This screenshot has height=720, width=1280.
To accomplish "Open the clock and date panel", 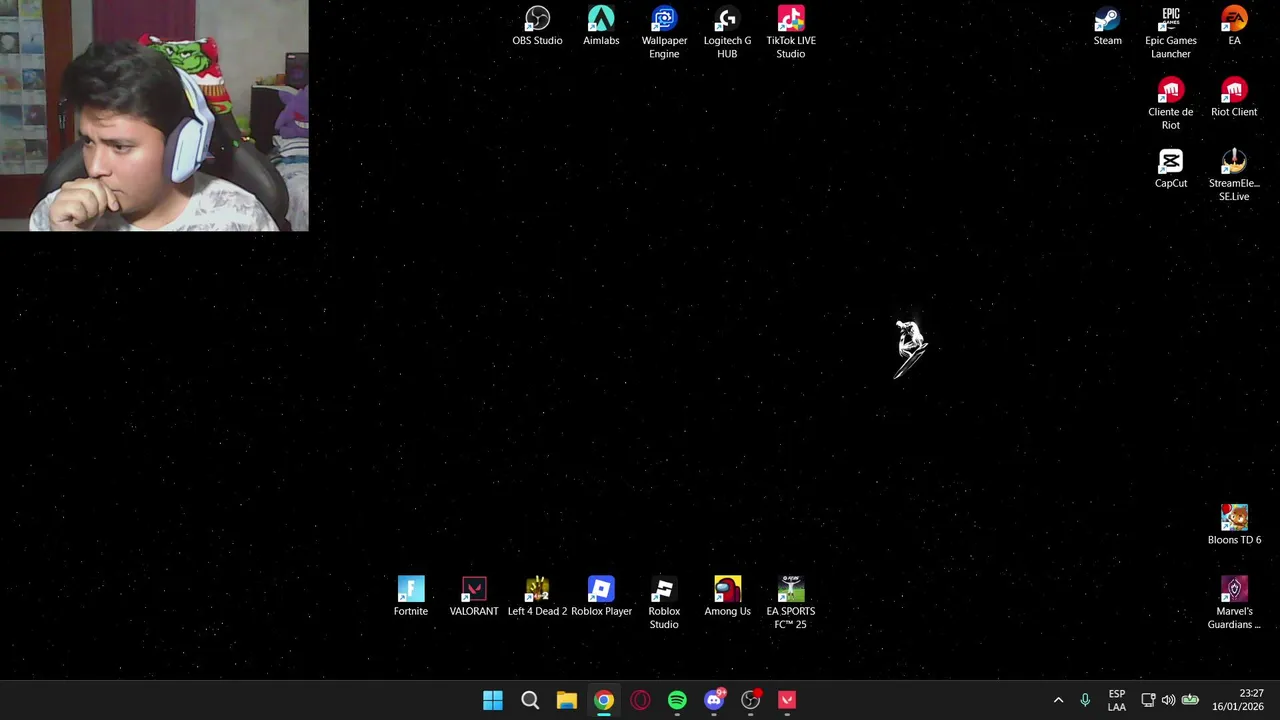I will point(1238,700).
